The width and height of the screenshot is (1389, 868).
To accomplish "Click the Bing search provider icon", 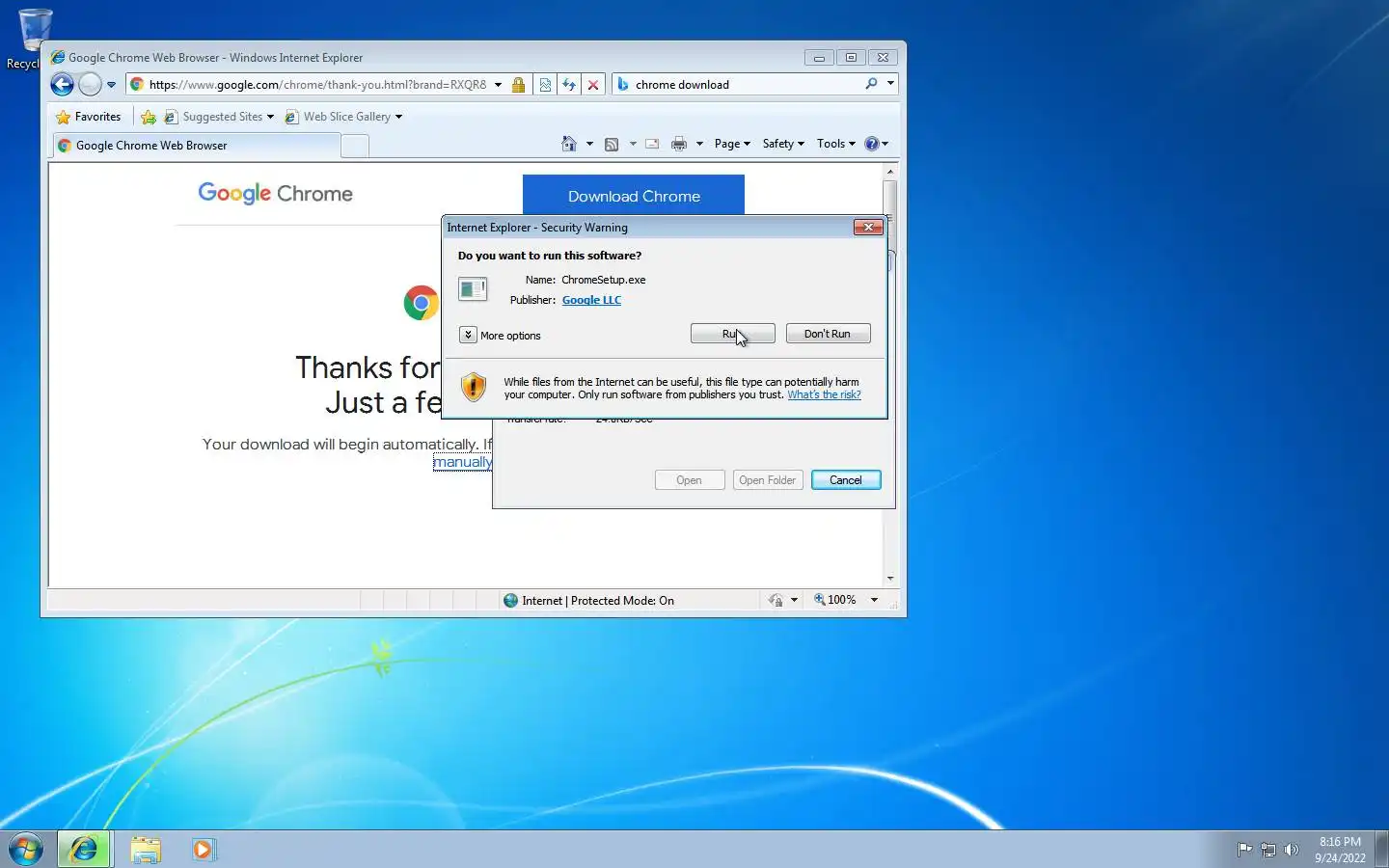I will [623, 85].
